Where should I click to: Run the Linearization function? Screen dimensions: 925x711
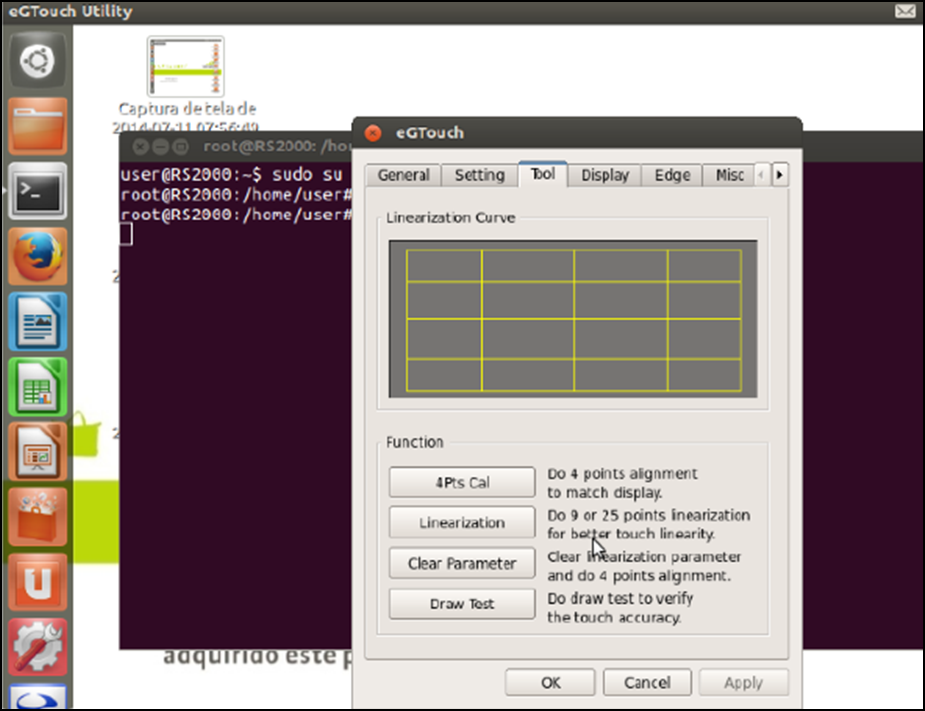click(x=462, y=523)
